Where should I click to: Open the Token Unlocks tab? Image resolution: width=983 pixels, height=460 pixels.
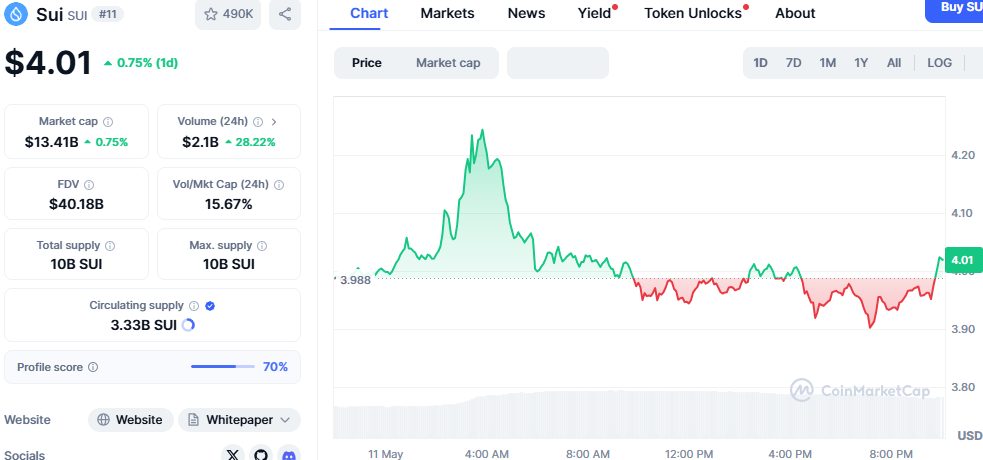point(693,13)
